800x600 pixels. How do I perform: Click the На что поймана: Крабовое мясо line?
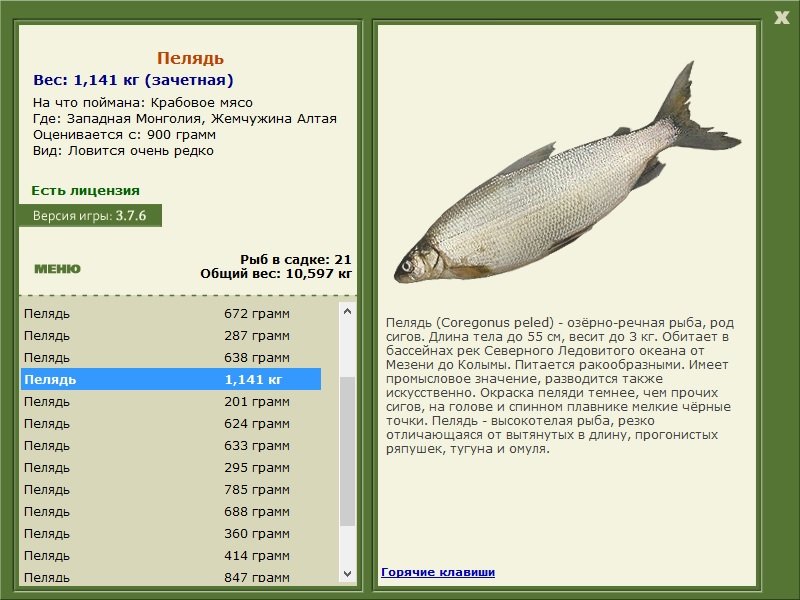pyautogui.click(x=143, y=103)
